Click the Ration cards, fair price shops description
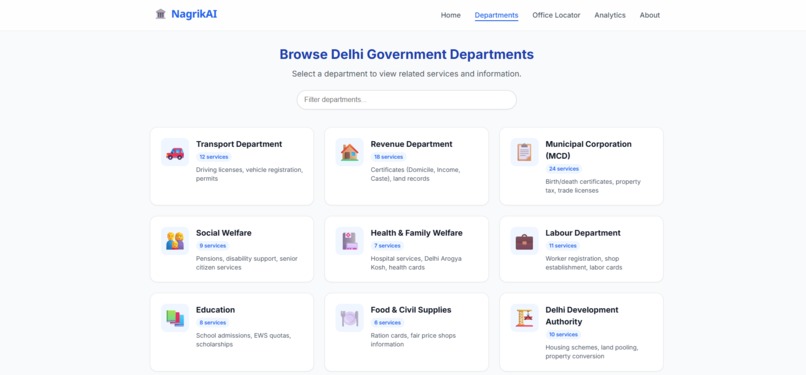 pos(413,340)
